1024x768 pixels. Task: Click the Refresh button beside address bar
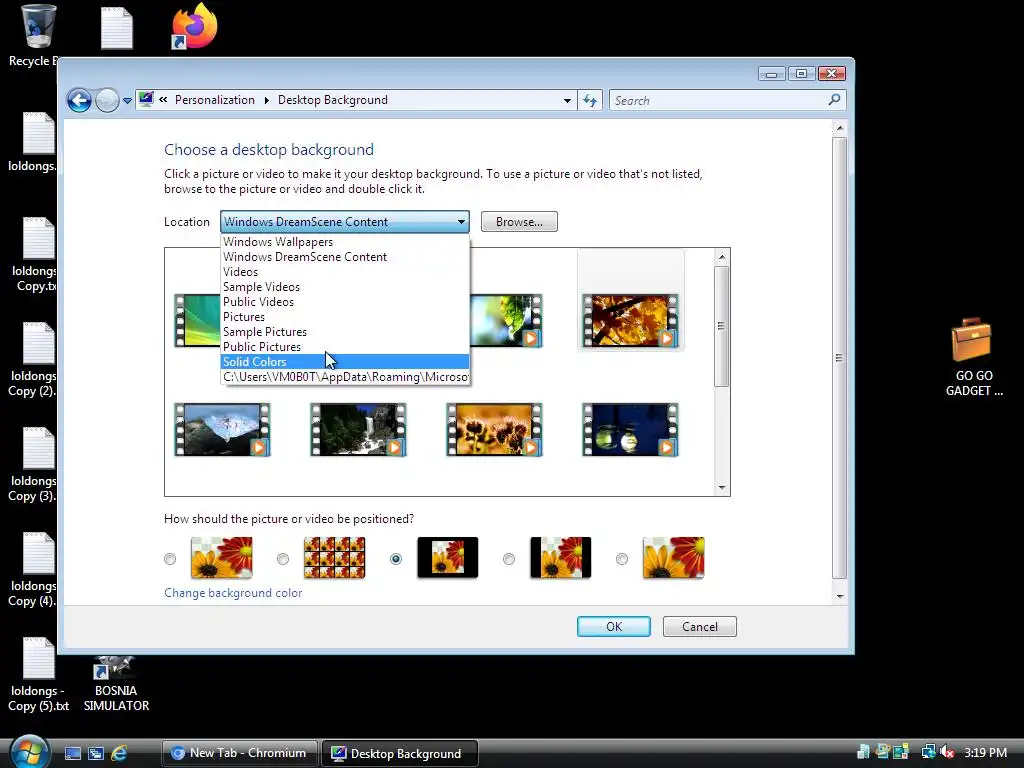pyautogui.click(x=590, y=101)
